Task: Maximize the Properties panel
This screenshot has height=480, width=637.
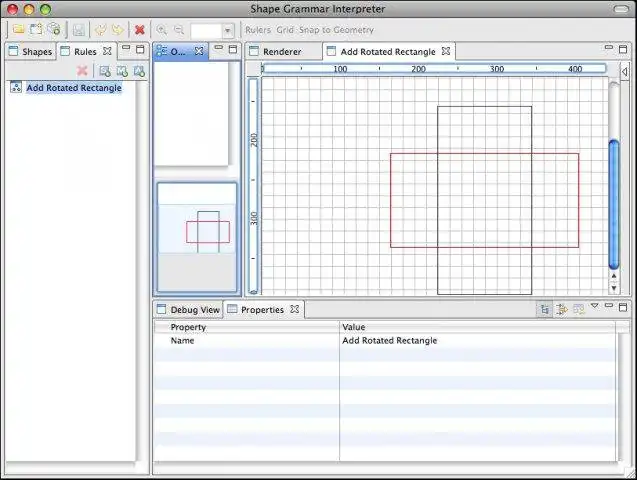Action: 623,307
